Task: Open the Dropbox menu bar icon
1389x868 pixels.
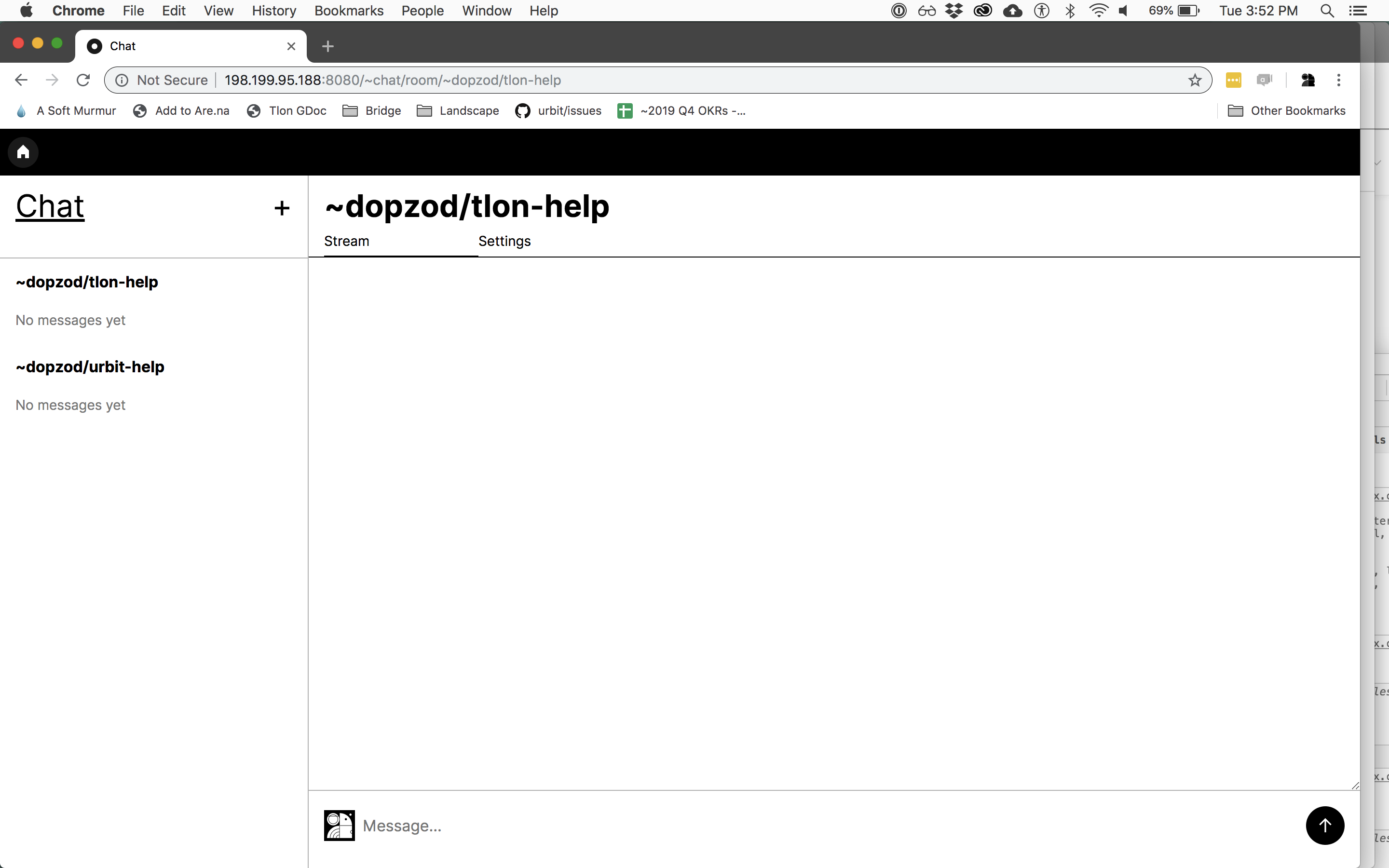Action: coord(954,10)
